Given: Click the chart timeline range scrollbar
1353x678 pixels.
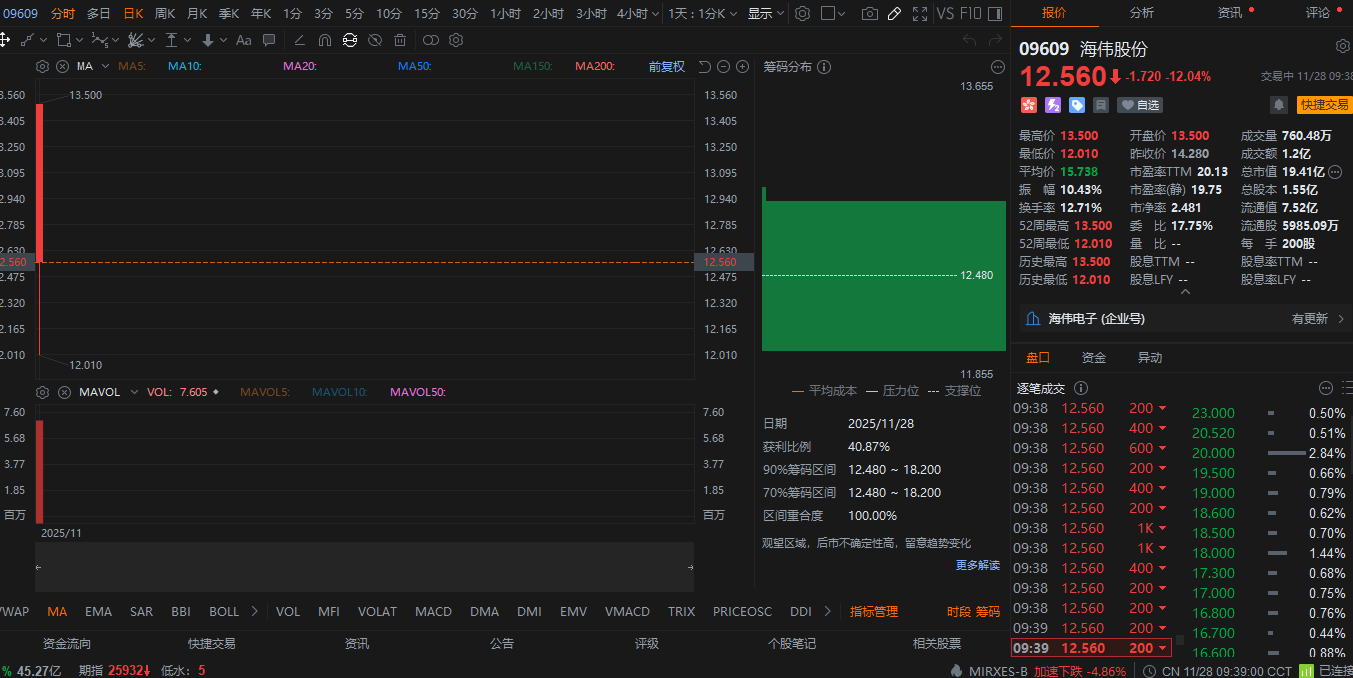Looking at the screenshot, I should click(x=364, y=567).
